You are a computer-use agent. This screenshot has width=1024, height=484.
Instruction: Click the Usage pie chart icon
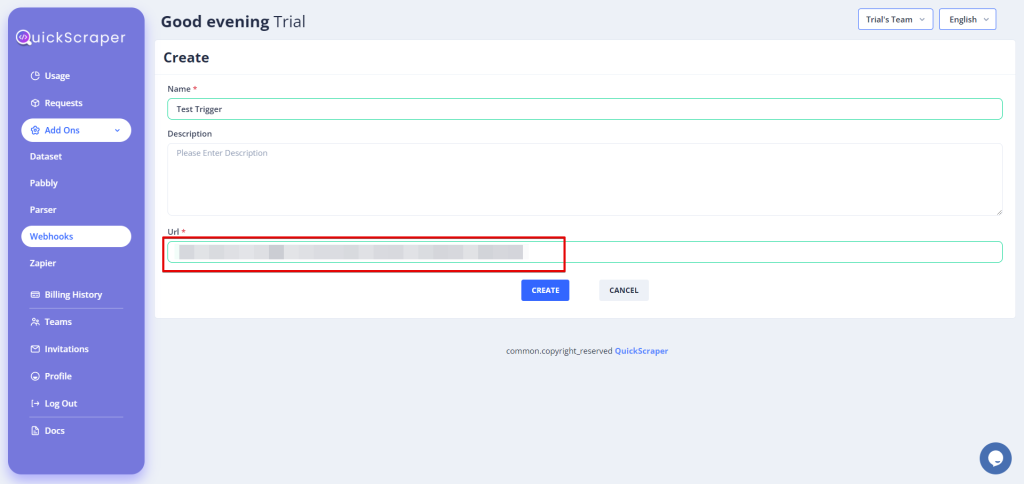pos(35,76)
